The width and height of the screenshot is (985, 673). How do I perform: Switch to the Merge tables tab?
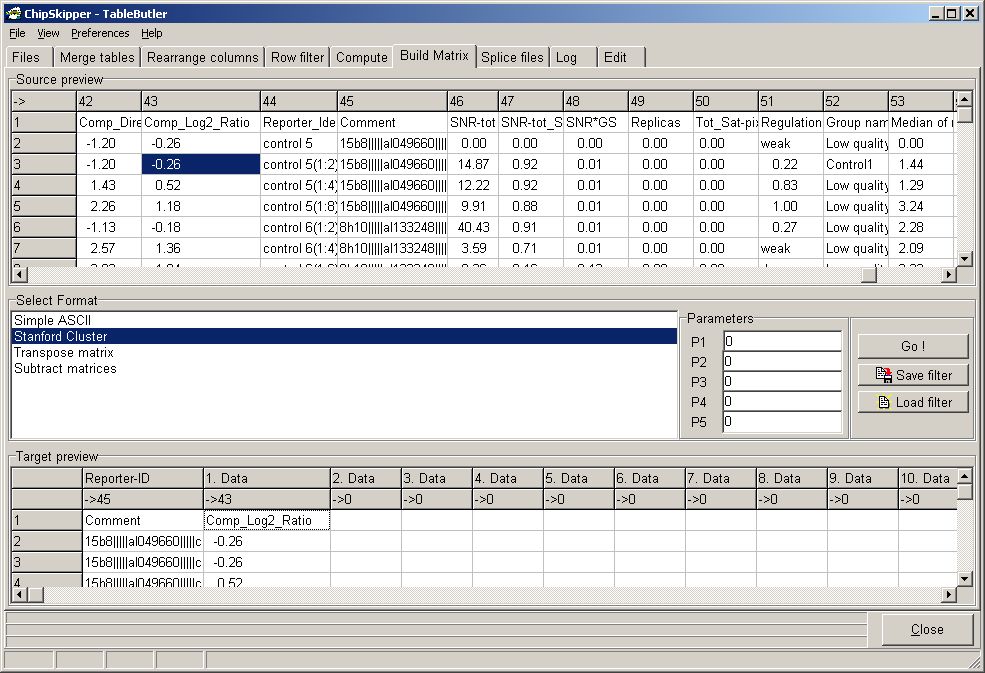tap(96, 57)
